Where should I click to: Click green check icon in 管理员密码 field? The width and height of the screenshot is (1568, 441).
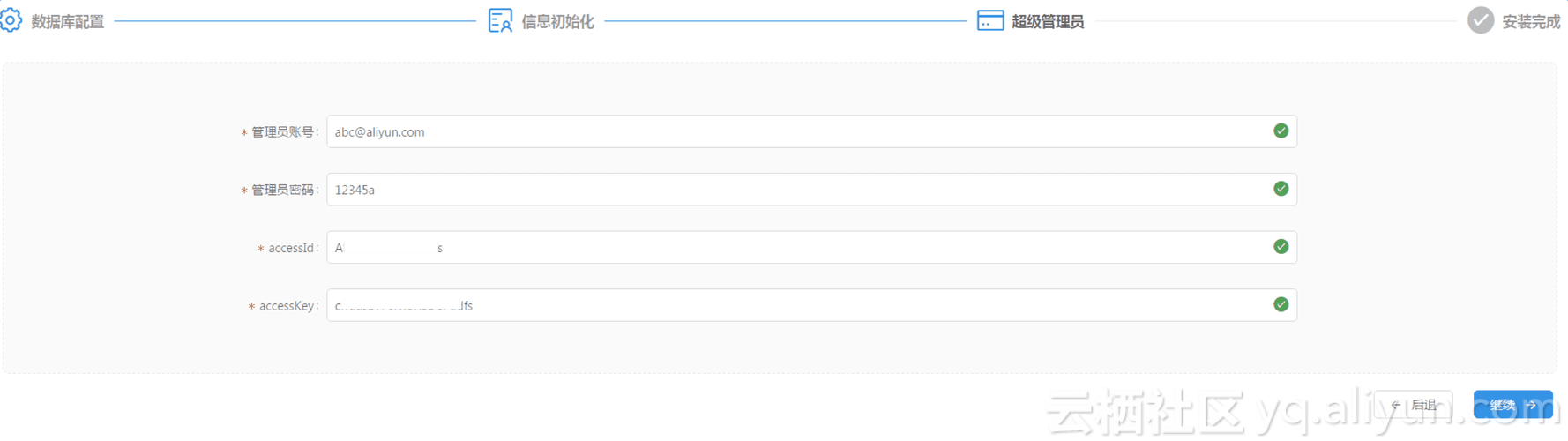pyautogui.click(x=1281, y=189)
